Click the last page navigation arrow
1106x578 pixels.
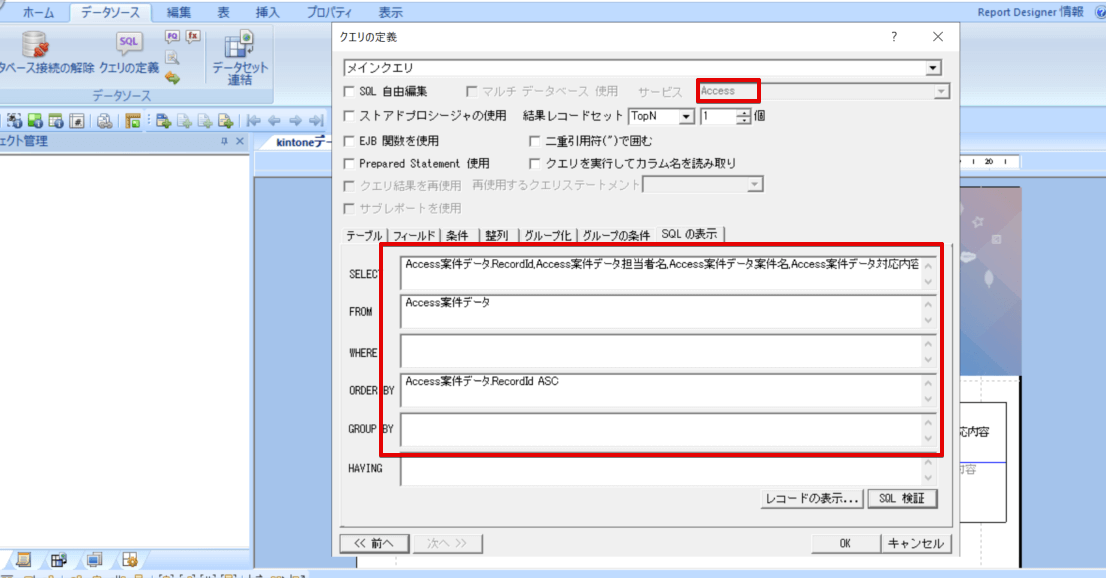click(316, 121)
